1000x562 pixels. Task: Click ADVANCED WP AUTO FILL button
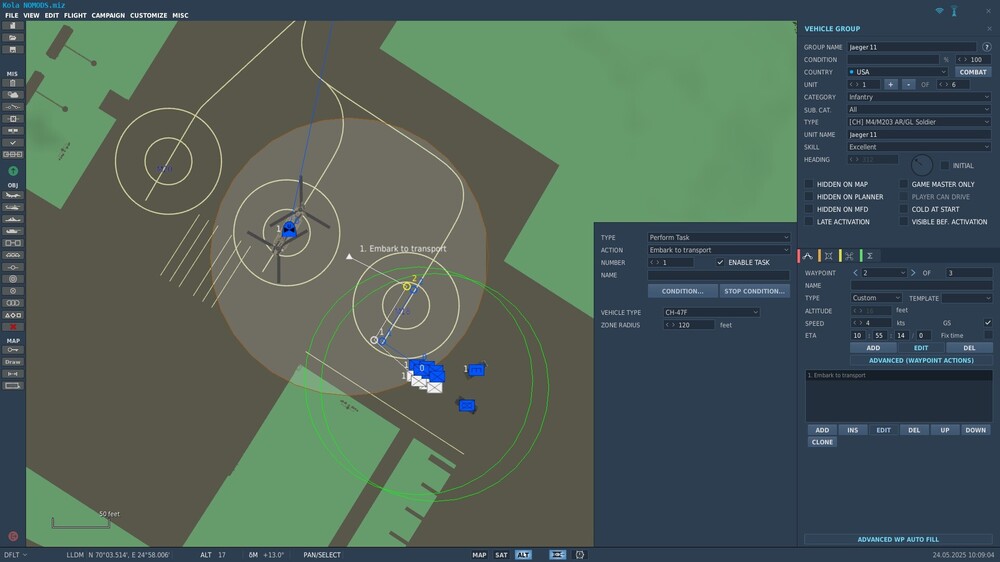point(898,539)
